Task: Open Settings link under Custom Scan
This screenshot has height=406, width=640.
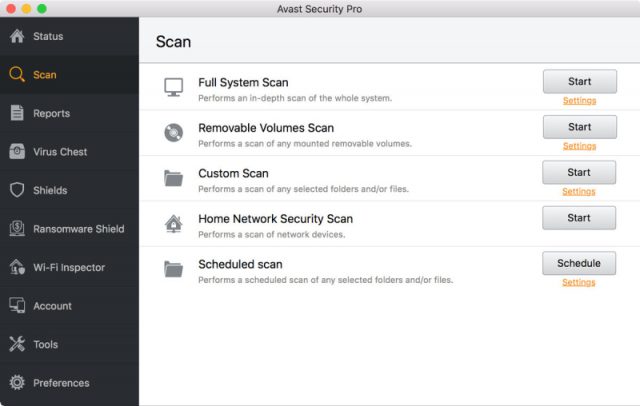Action: click(579, 192)
